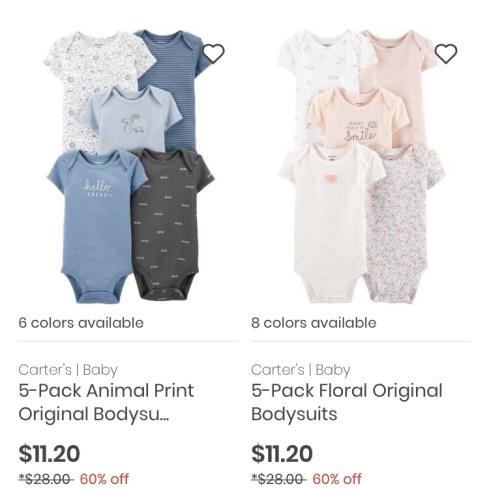Click Carter's | Baby label above Floral pack

pos(301,370)
